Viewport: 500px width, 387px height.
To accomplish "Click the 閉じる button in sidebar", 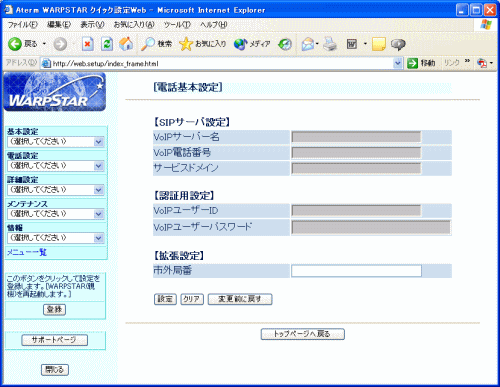I will click(x=55, y=369).
